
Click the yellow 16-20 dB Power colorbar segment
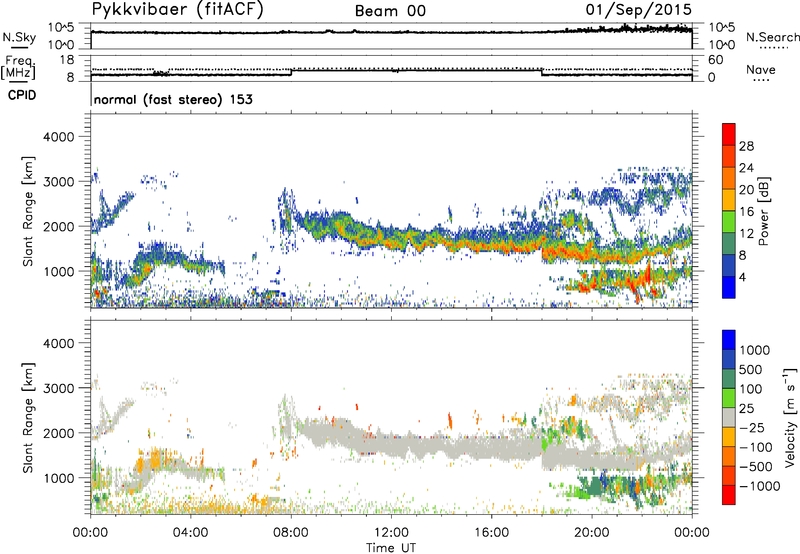[729, 200]
